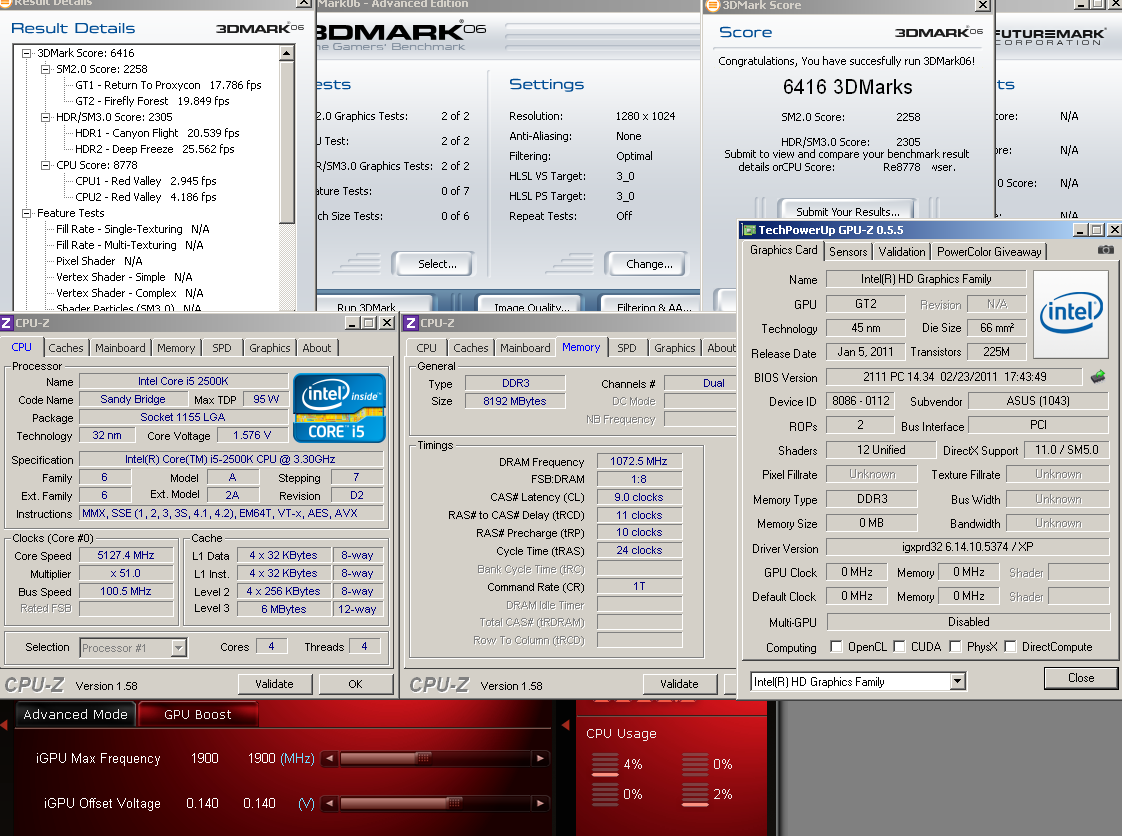The width and height of the screenshot is (1122, 836).
Task: Enable the CUDA checkbox
Action: tap(899, 646)
